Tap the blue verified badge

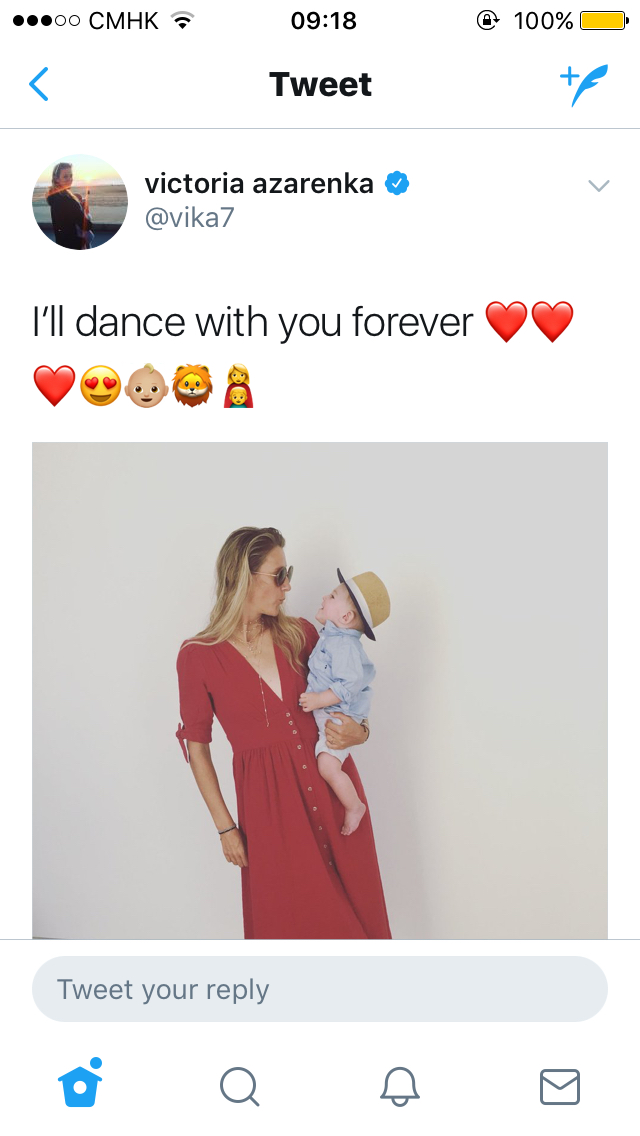point(396,183)
